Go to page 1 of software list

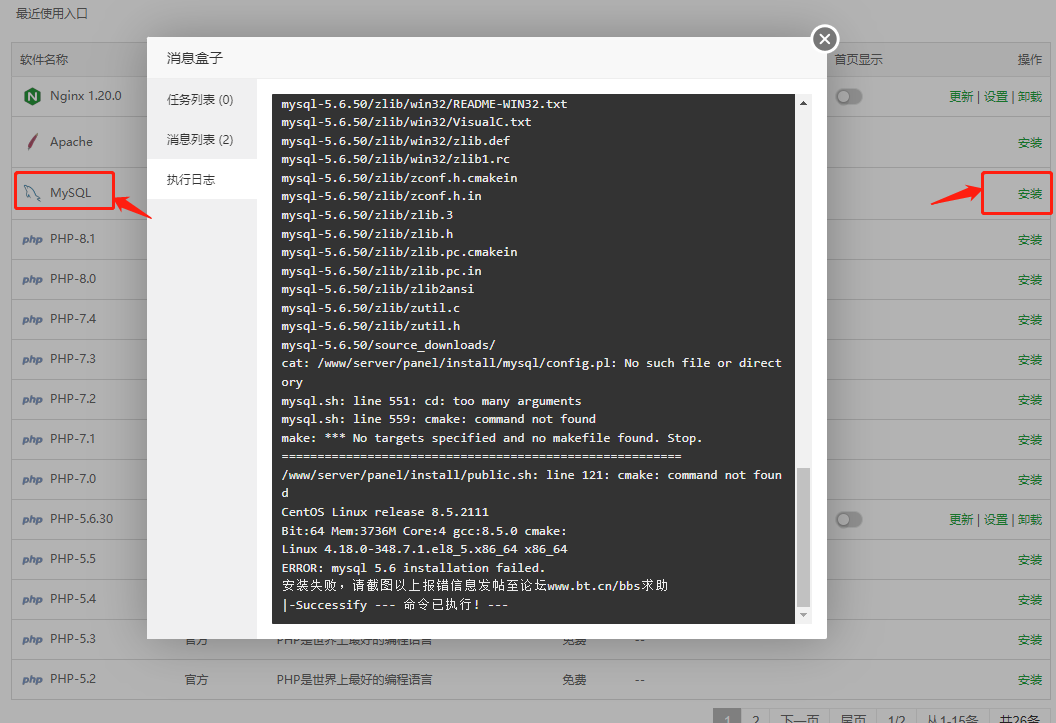pyautogui.click(x=727, y=718)
